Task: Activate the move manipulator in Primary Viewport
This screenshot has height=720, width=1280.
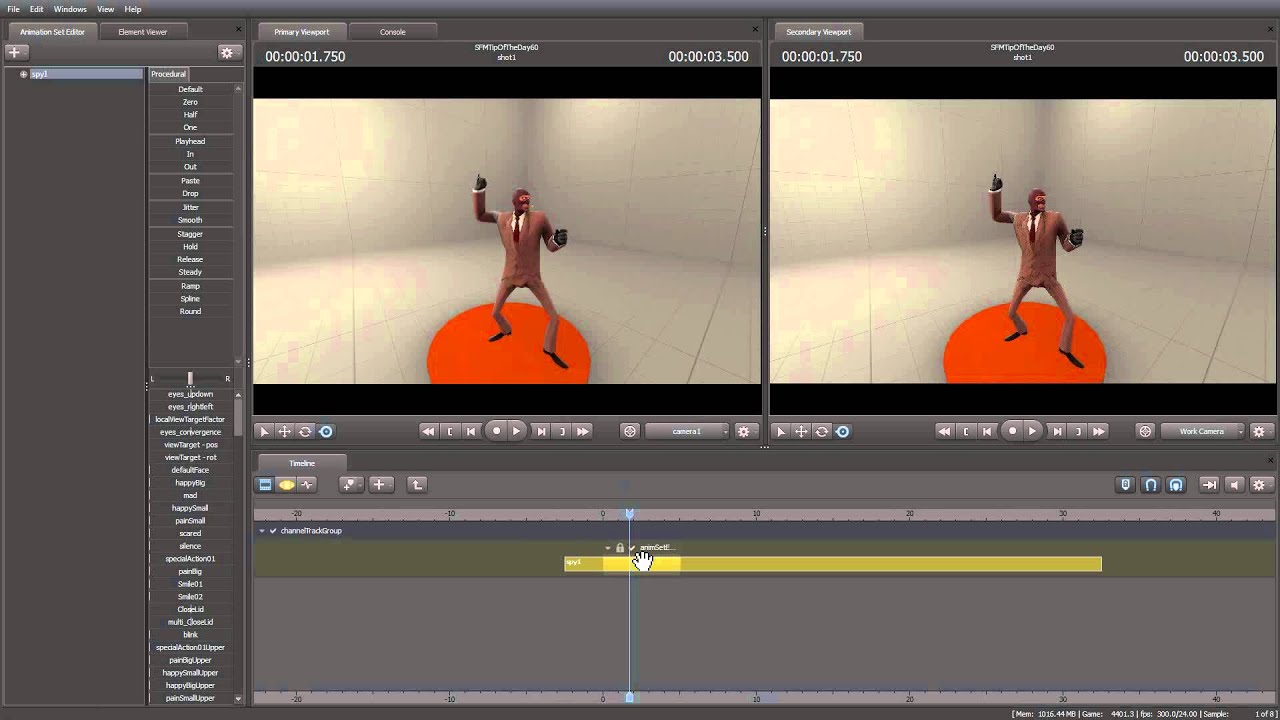Action: [x=284, y=431]
